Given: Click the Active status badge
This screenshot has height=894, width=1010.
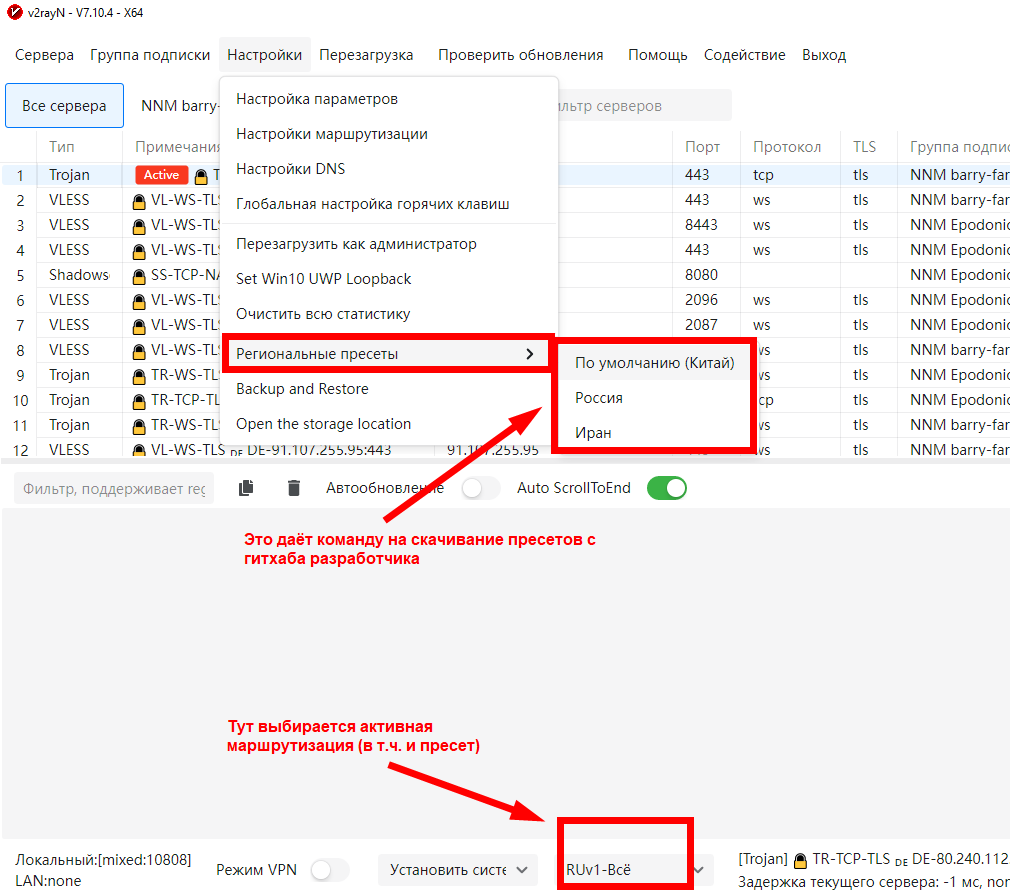Looking at the screenshot, I should click(162, 175).
